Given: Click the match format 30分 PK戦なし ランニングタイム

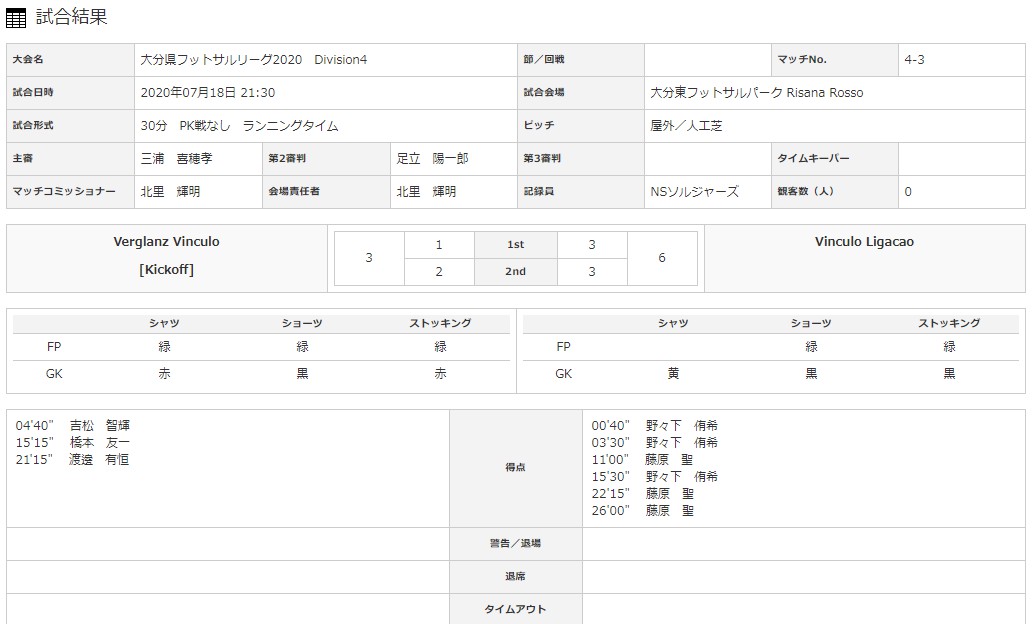Looking at the screenshot, I should click(x=240, y=126).
